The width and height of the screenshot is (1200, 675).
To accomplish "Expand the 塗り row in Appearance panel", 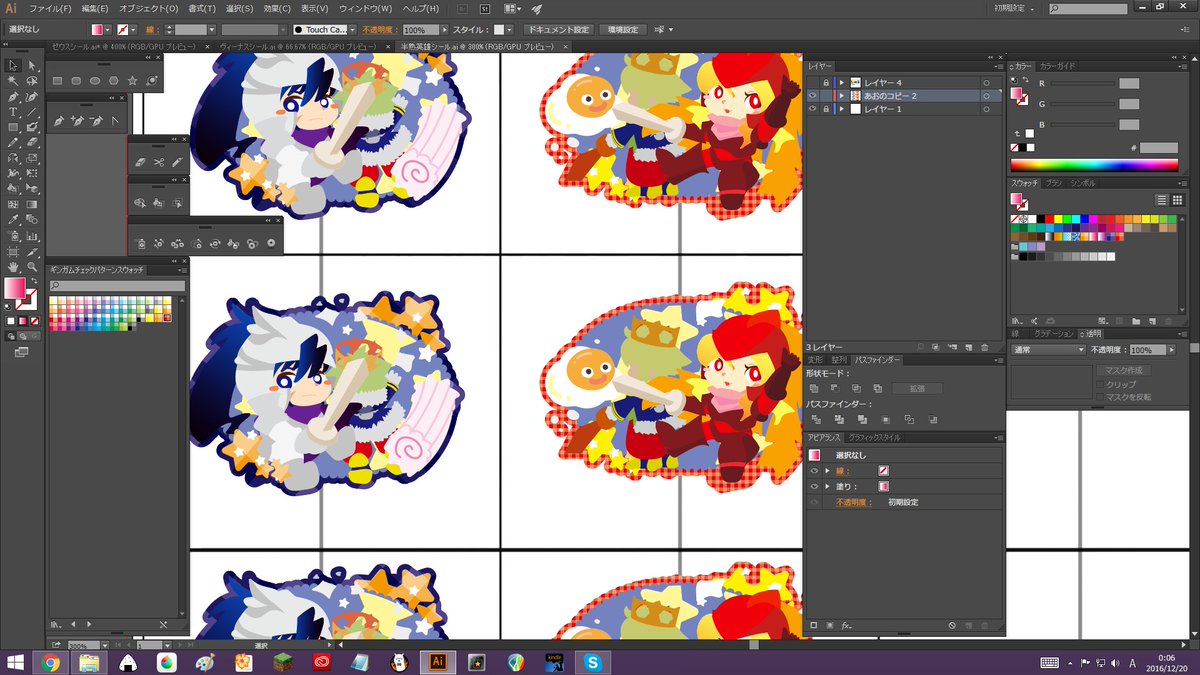I will (828, 486).
